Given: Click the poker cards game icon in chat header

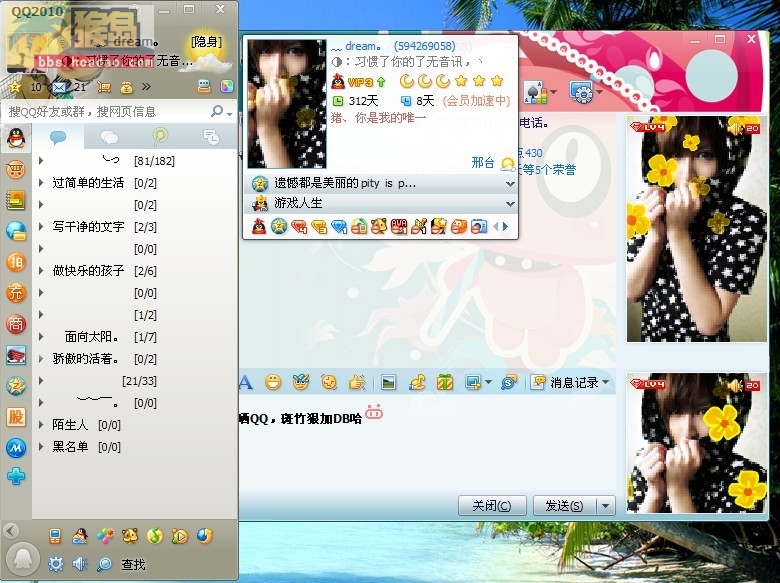Looking at the screenshot, I should pos(535,93).
